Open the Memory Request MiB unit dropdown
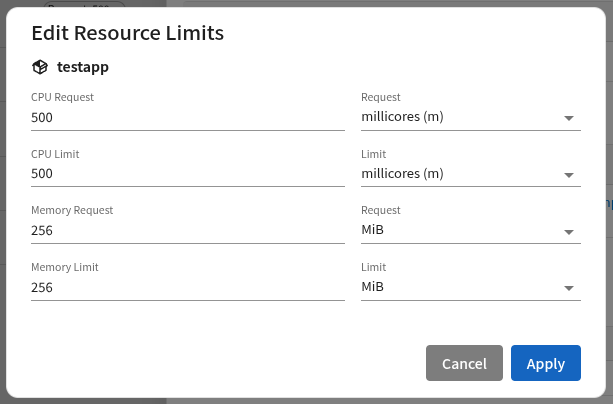The image size is (613, 404). point(458,231)
